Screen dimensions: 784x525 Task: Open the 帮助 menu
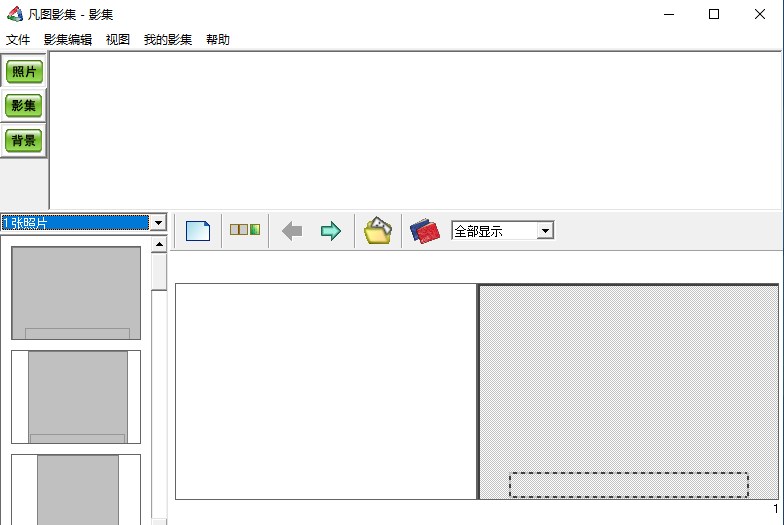click(x=218, y=40)
